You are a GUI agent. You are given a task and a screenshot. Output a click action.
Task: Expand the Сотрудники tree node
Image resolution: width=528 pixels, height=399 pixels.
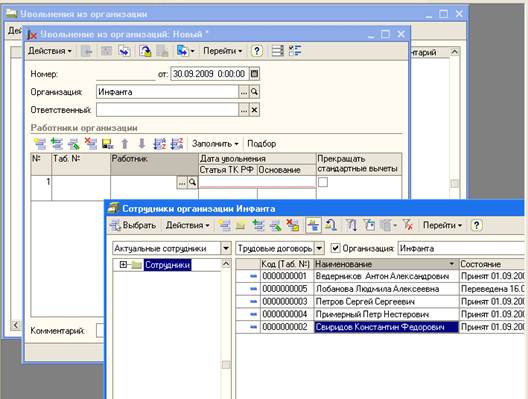pyautogui.click(x=123, y=265)
